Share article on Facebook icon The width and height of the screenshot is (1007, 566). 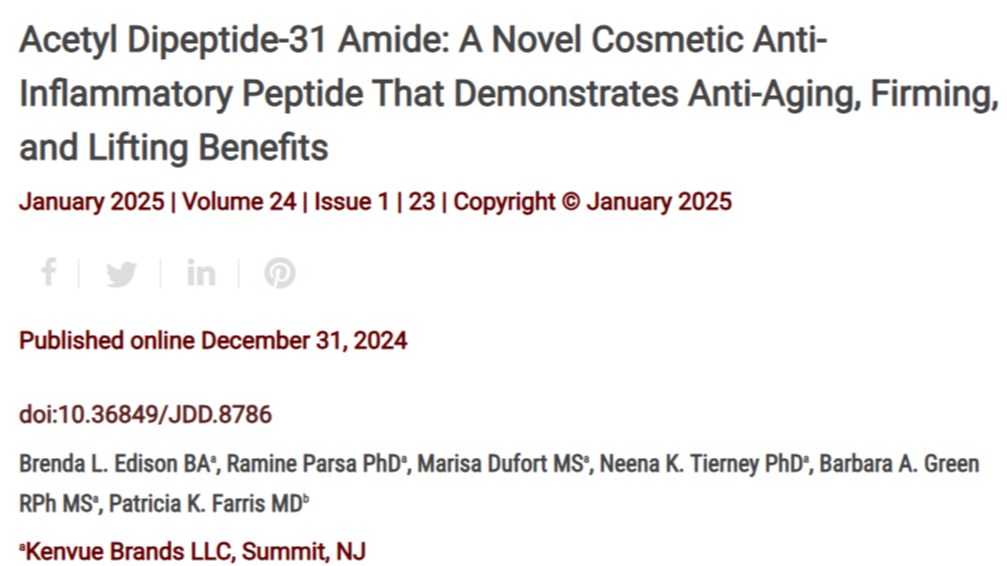pyautogui.click(x=49, y=272)
